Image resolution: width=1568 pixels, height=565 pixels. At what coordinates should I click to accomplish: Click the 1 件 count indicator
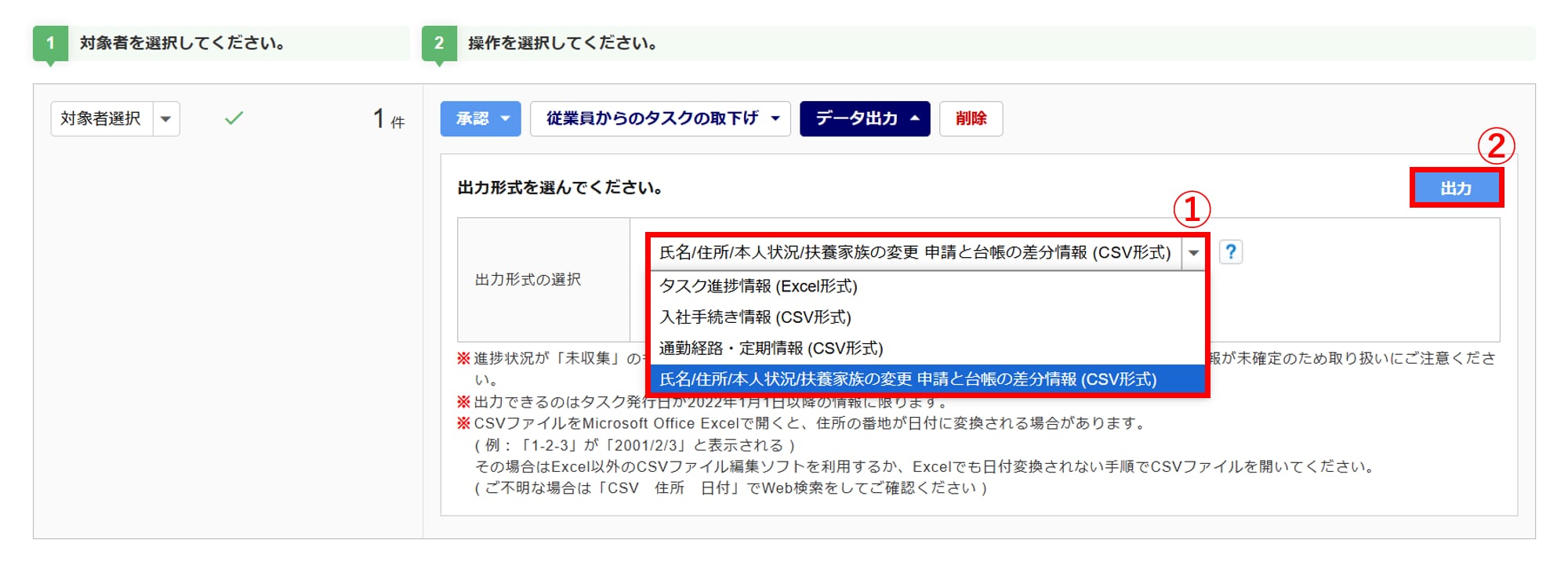point(389,119)
